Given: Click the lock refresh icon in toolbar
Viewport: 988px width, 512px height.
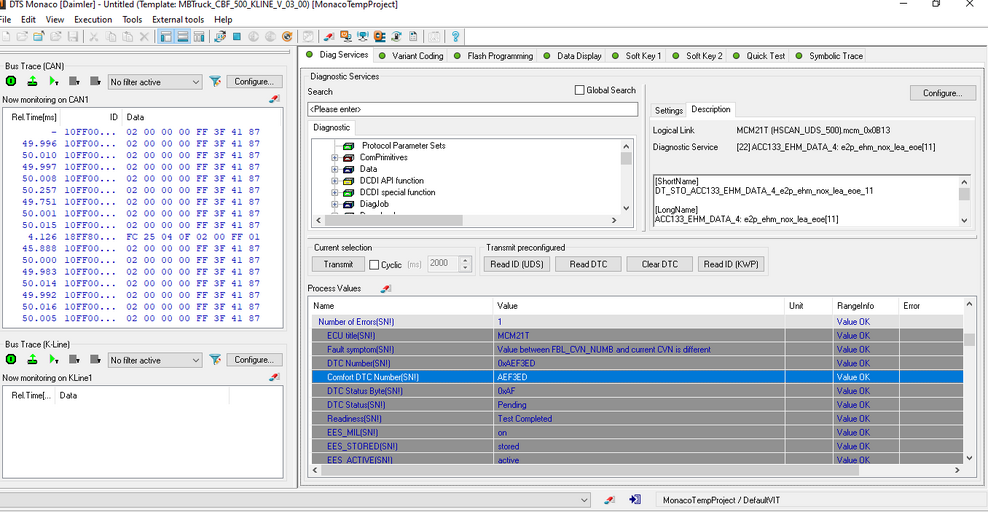Looking at the screenshot, I should pyautogui.click(x=396, y=37).
